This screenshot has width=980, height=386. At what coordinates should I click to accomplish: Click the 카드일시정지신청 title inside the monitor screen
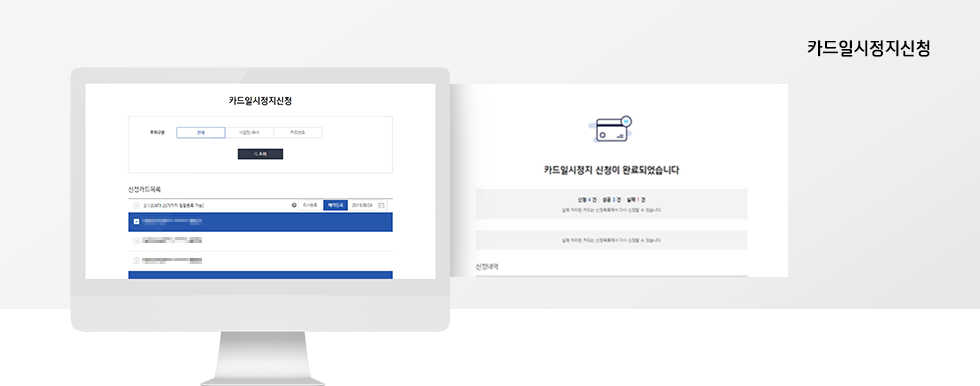[260, 101]
